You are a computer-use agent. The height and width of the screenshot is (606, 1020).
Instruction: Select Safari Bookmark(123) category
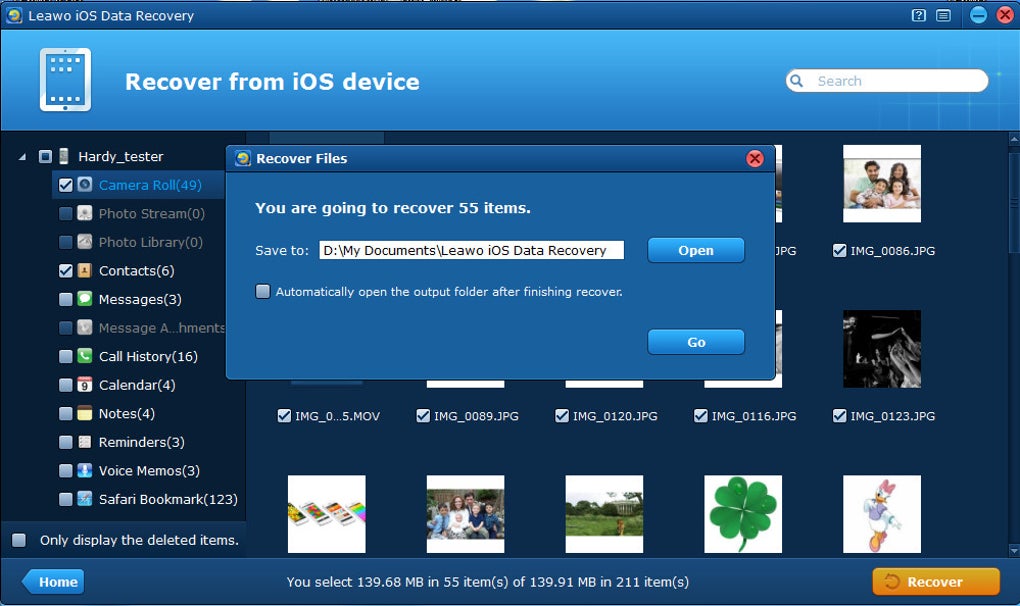tap(168, 499)
